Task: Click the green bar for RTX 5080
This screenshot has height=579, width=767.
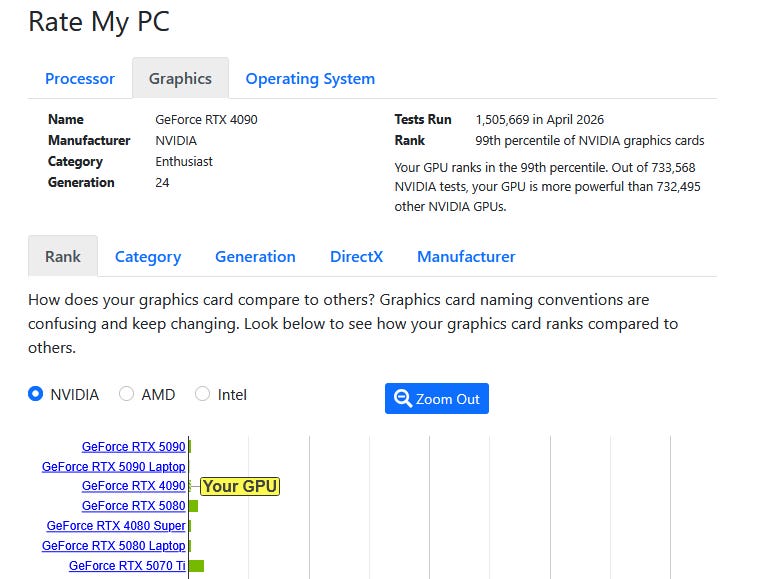Action: click(x=193, y=506)
